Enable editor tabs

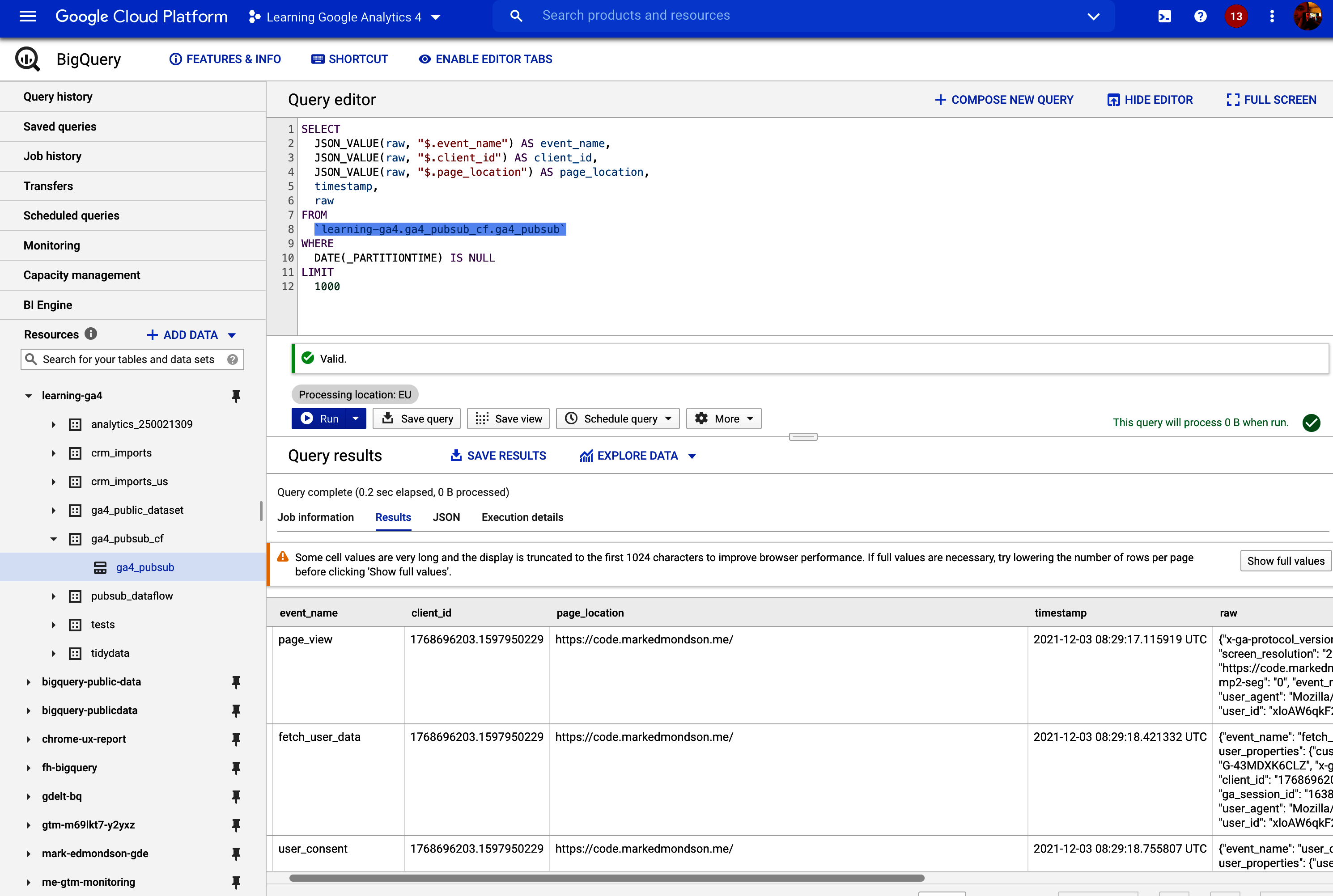[x=485, y=59]
